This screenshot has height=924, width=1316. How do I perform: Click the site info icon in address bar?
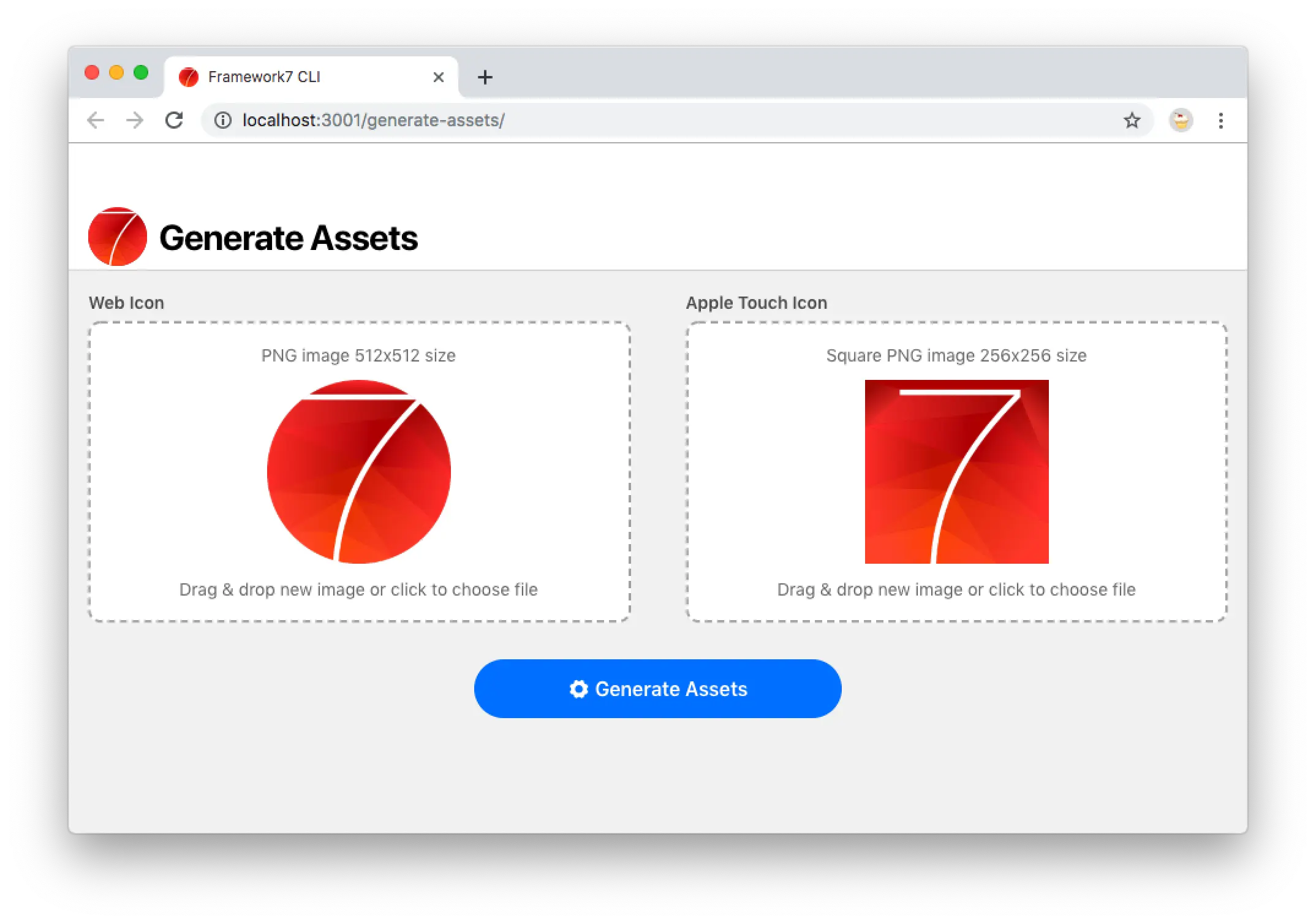click(223, 120)
